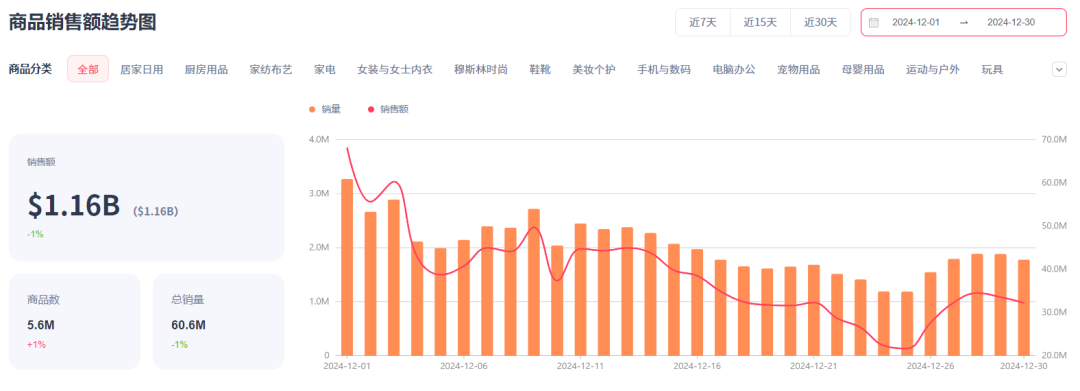Select the 近30天 range button
The image size is (1080, 391).
820,22
